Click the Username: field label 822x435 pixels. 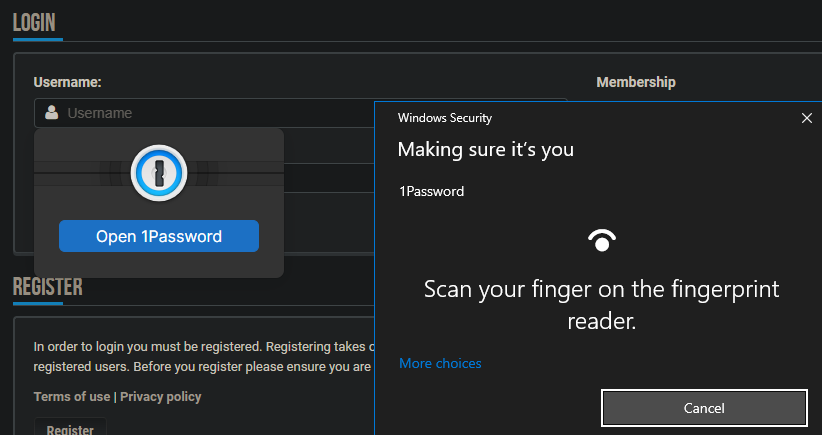[67, 82]
